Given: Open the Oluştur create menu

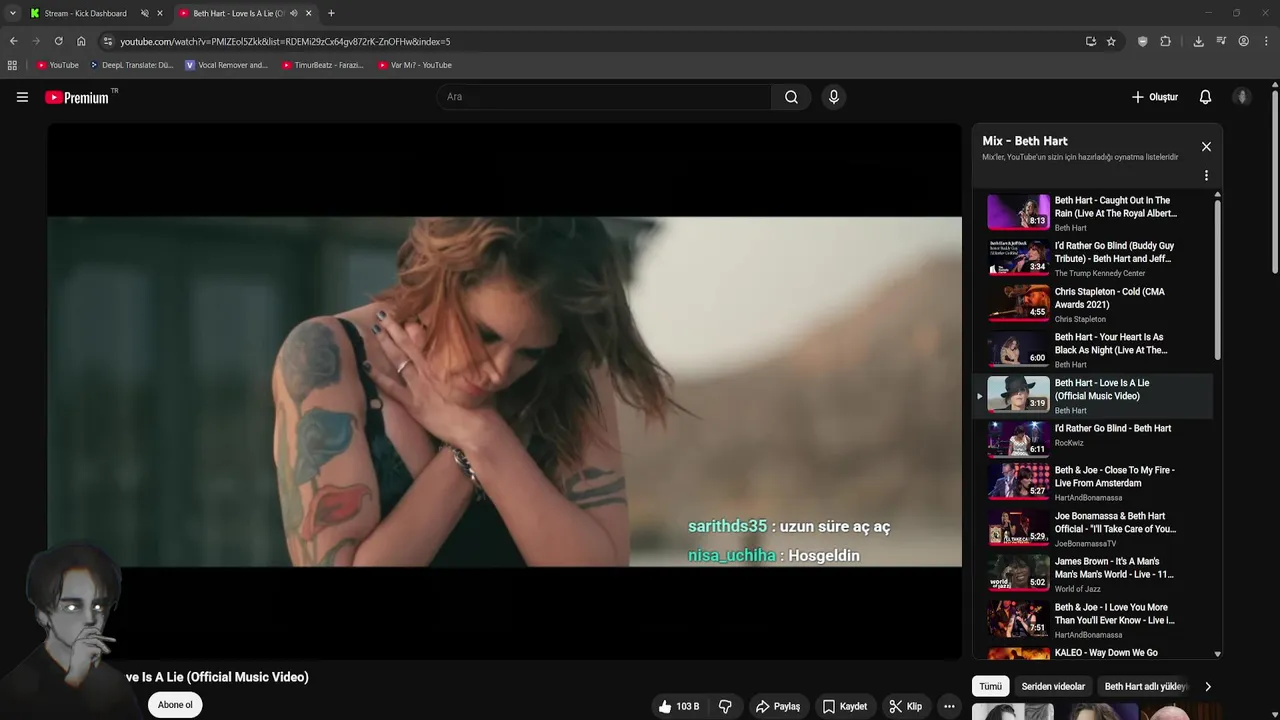Looking at the screenshot, I should pyautogui.click(x=1154, y=97).
